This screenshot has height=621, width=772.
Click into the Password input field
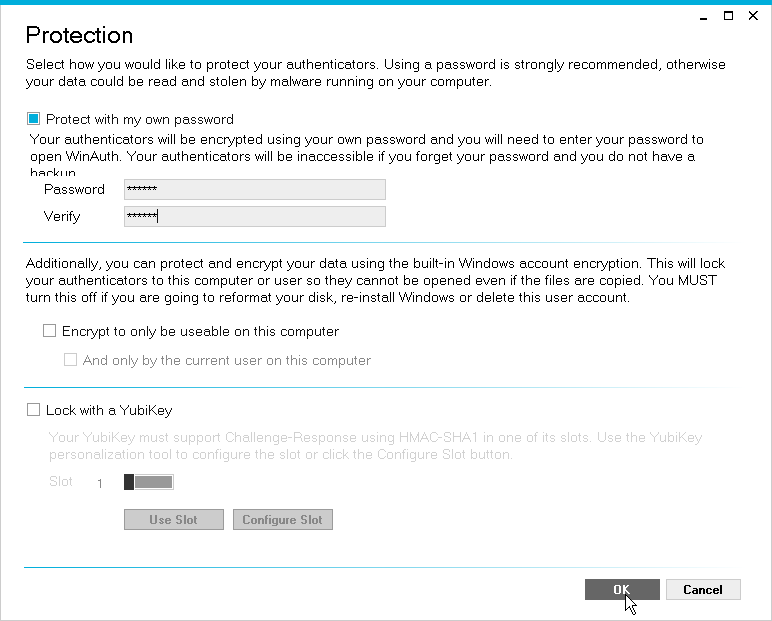254,190
